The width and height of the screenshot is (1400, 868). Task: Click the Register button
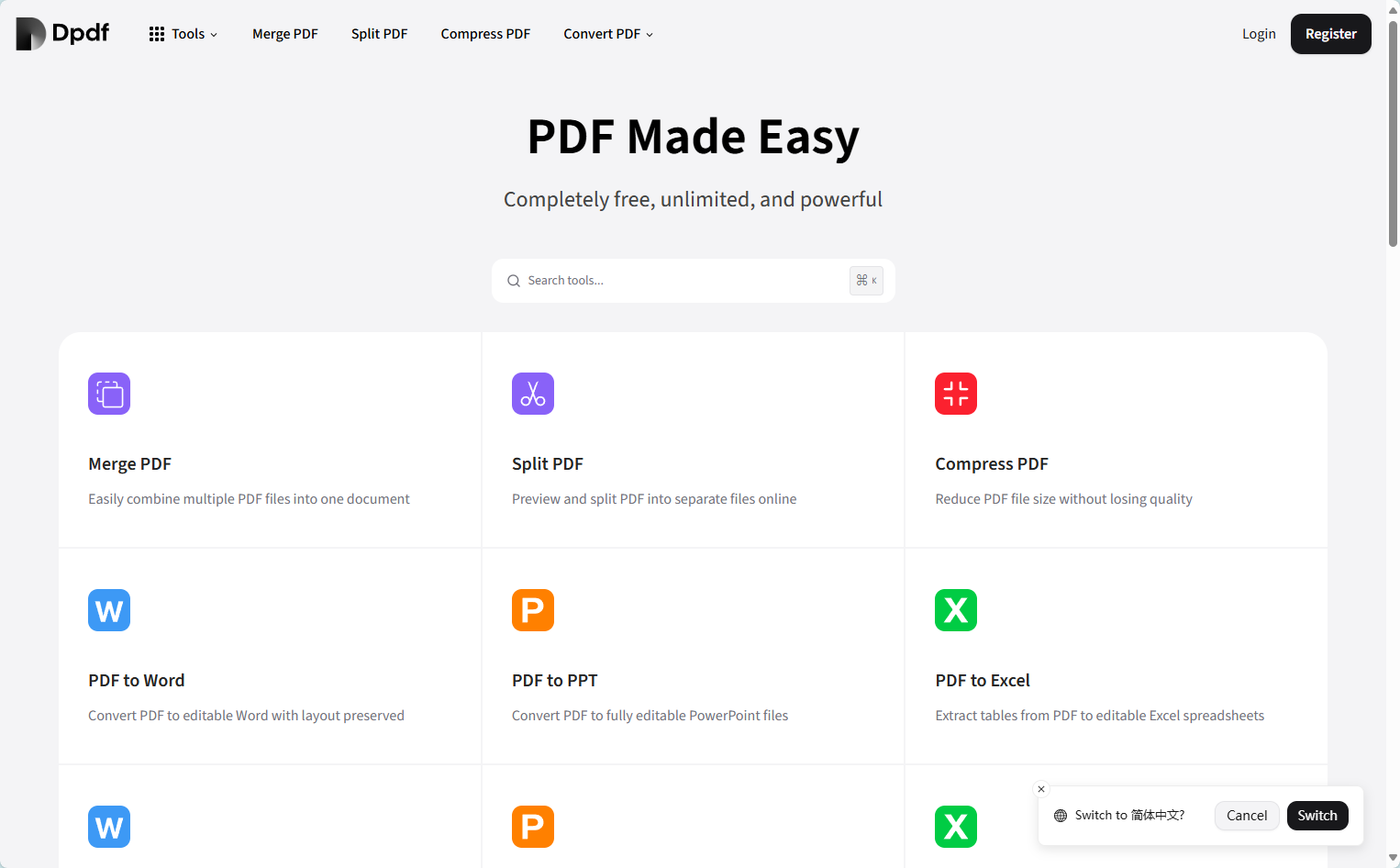1330,34
